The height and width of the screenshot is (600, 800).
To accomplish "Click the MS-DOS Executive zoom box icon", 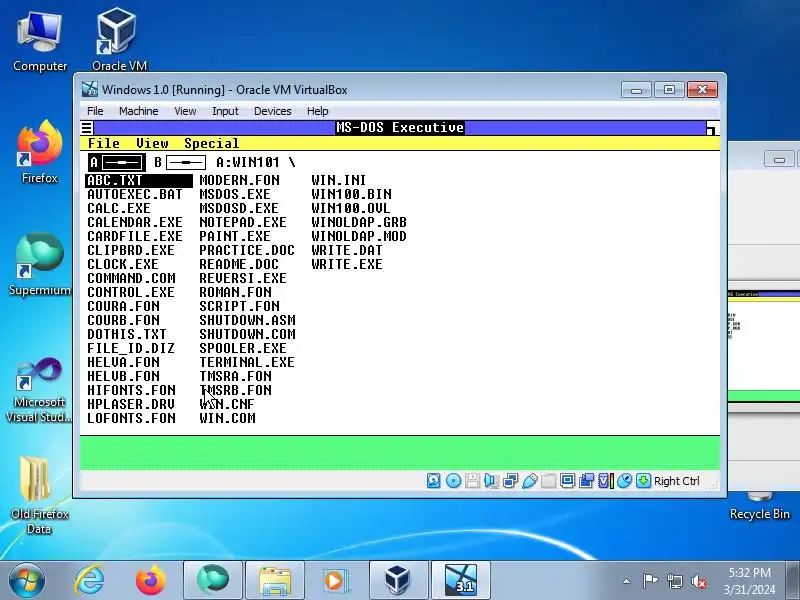I will [x=713, y=128].
